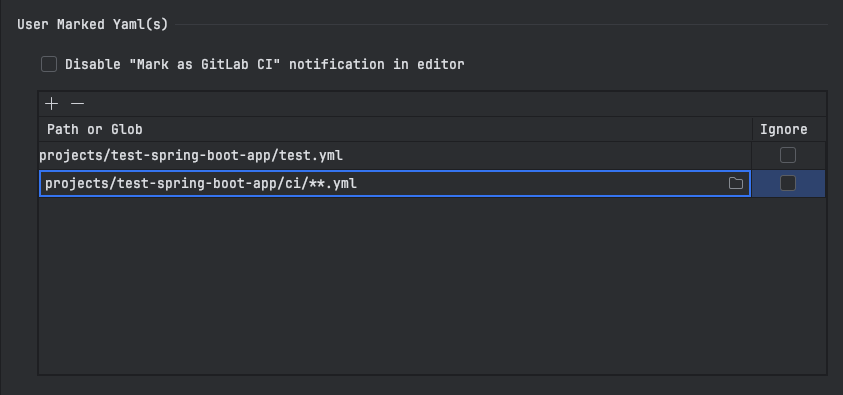The image size is (843, 395).
Task: Toggle Ignore checkbox for ci/**.yml row
Action: point(788,183)
